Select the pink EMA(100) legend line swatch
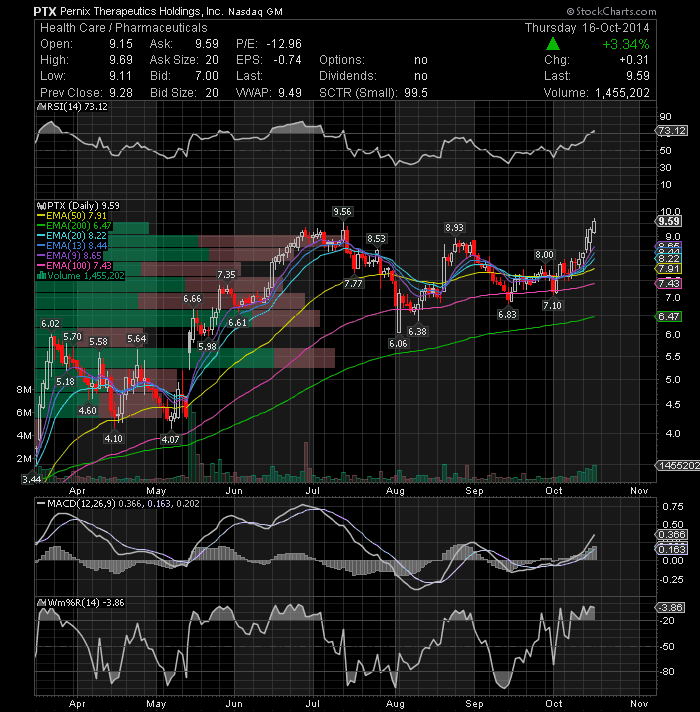The height and width of the screenshot is (712, 700). 41,266
